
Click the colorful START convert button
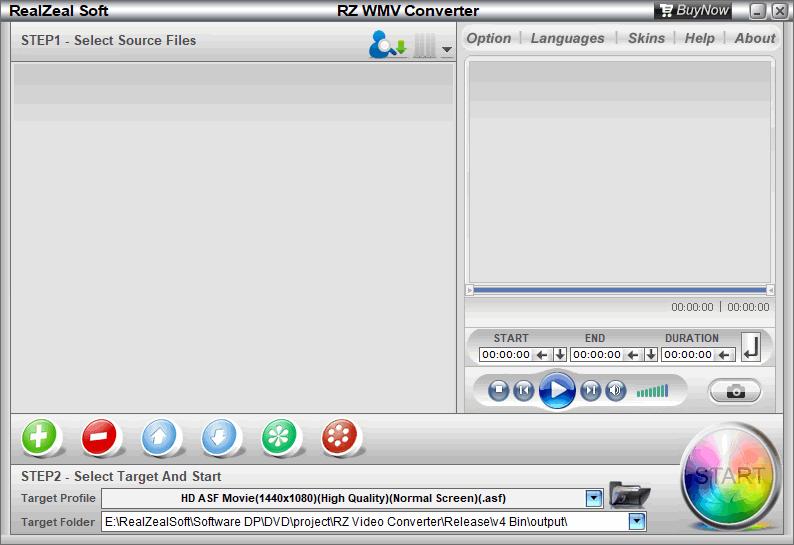[x=730, y=476]
